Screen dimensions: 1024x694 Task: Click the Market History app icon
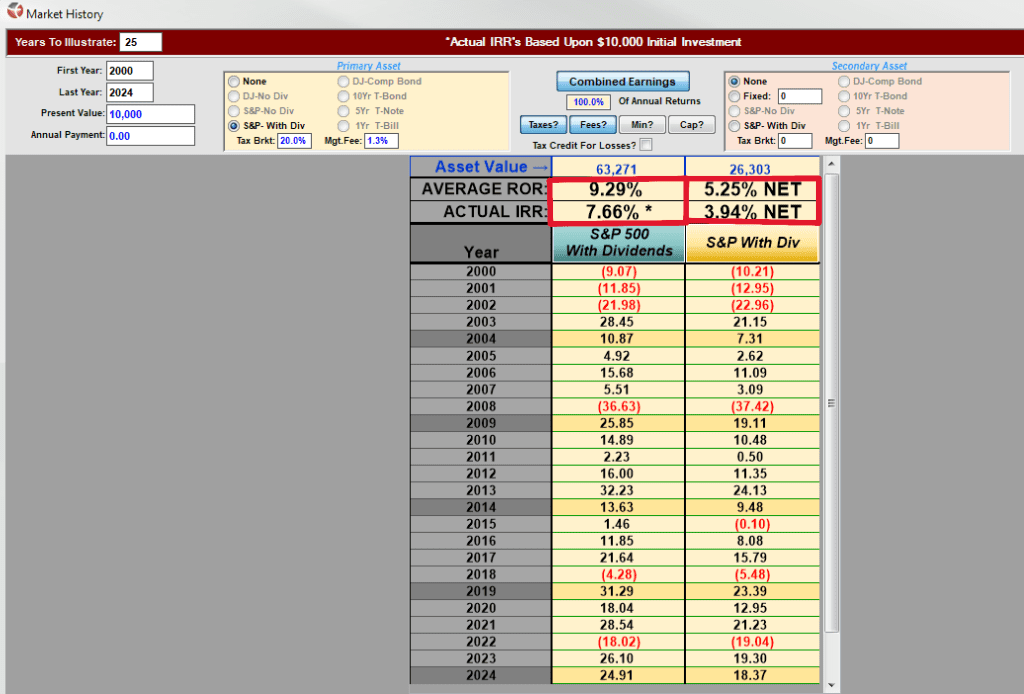pyautogui.click(x=14, y=12)
